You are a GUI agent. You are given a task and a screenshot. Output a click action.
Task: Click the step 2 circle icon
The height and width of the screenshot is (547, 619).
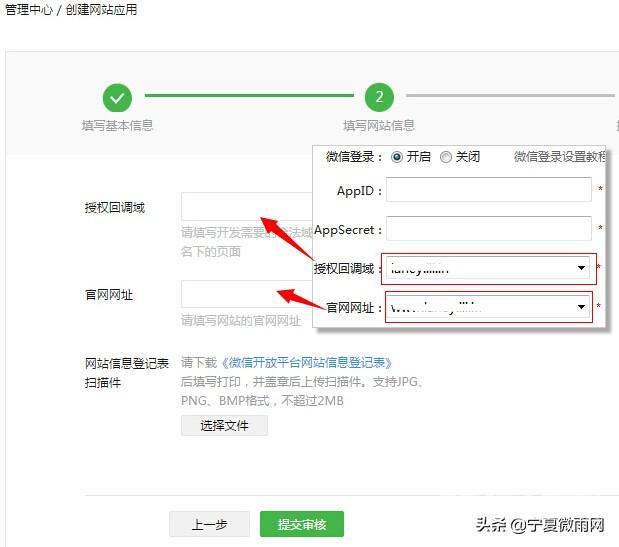coord(378,97)
